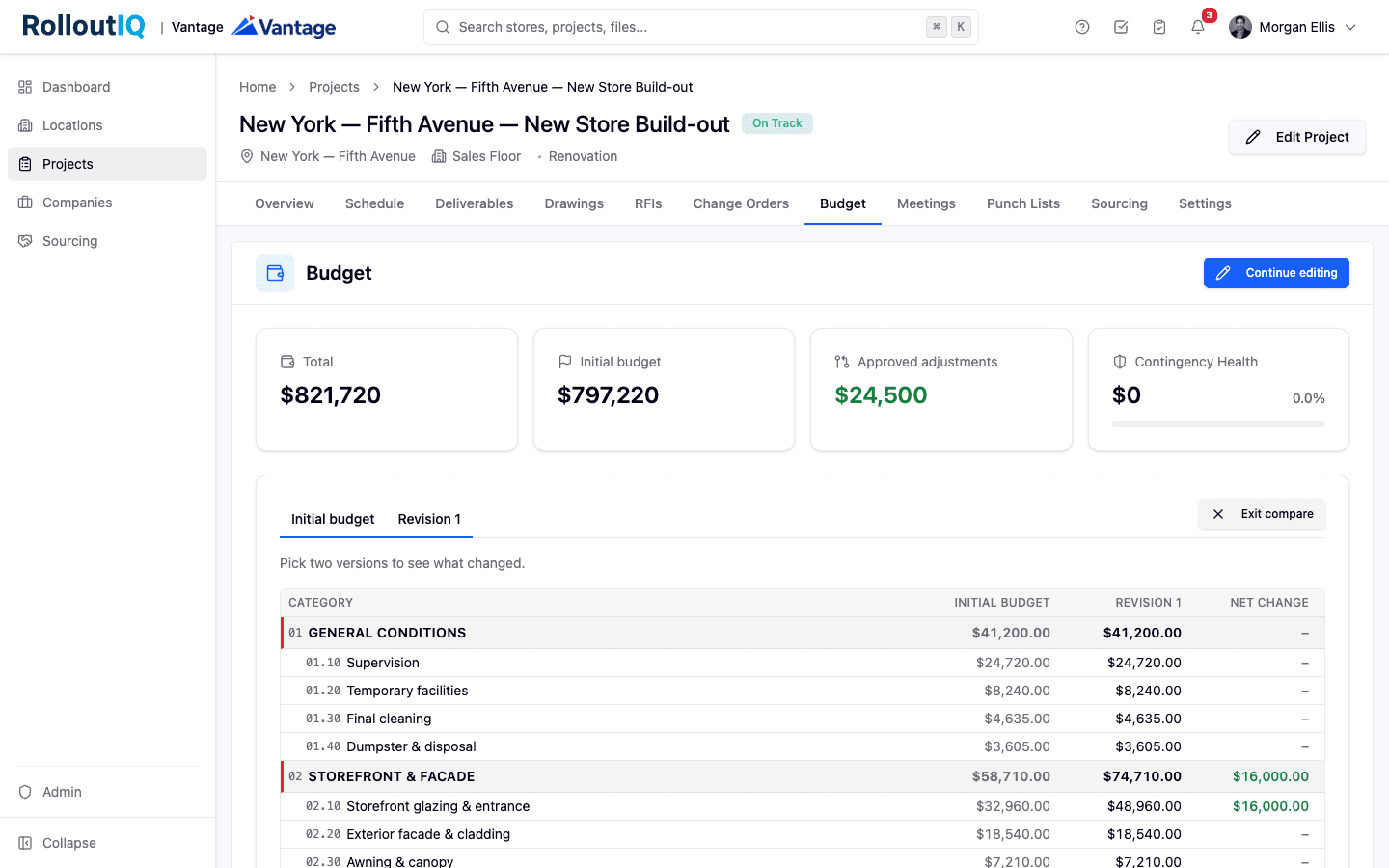Viewport: 1389px width, 868px height.
Task: Click the Edit Project button
Action: point(1296,137)
